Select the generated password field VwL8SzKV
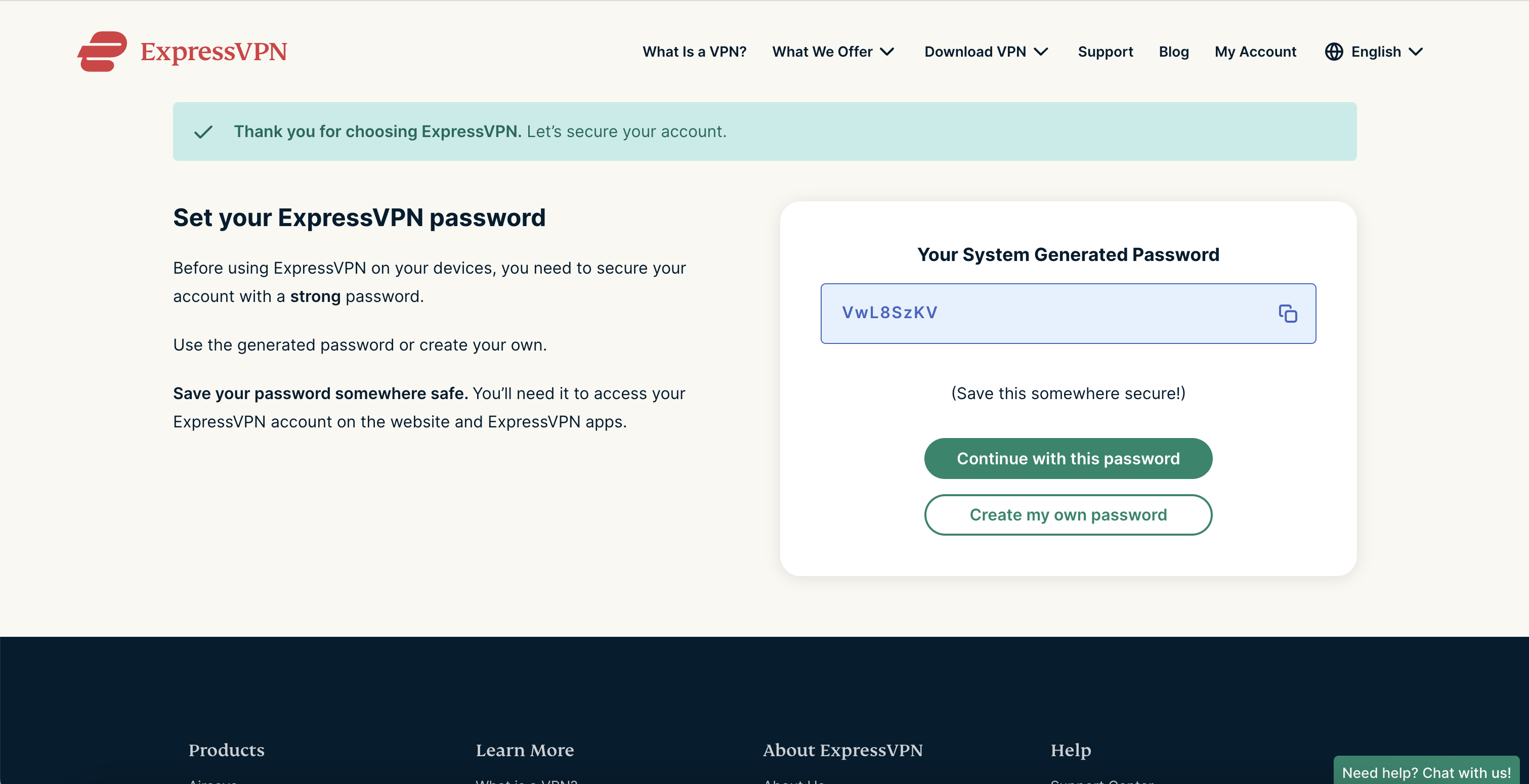The width and height of the screenshot is (1529, 784). [x=1068, y=314]
